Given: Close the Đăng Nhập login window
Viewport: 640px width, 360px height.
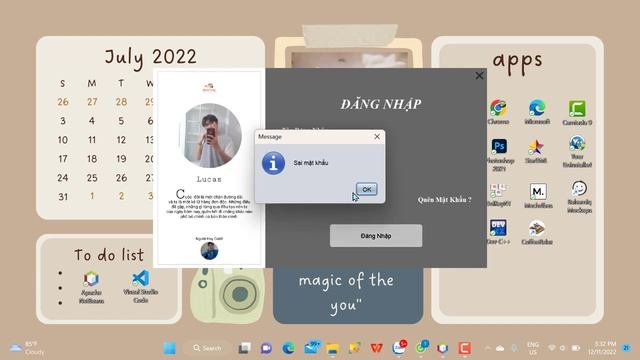Looking at the screenshot, I should tap(479, 76).
